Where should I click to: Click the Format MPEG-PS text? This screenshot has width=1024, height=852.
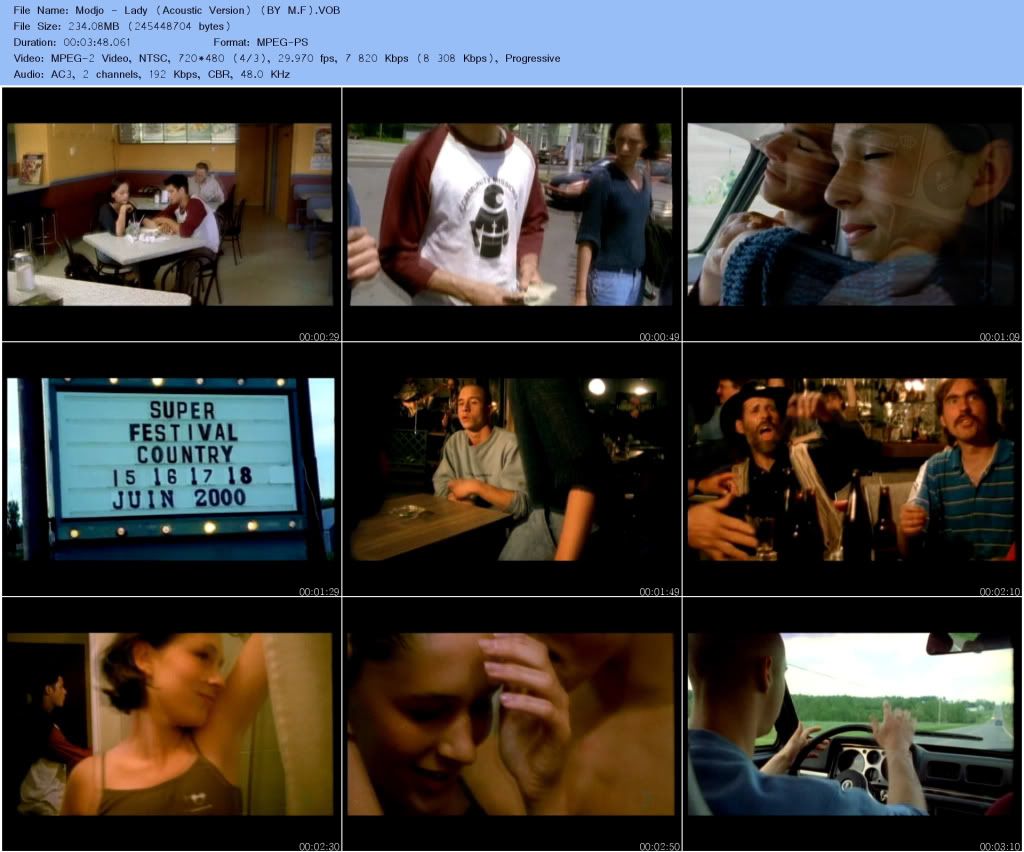pyautogui.click(x=260, y=42)
